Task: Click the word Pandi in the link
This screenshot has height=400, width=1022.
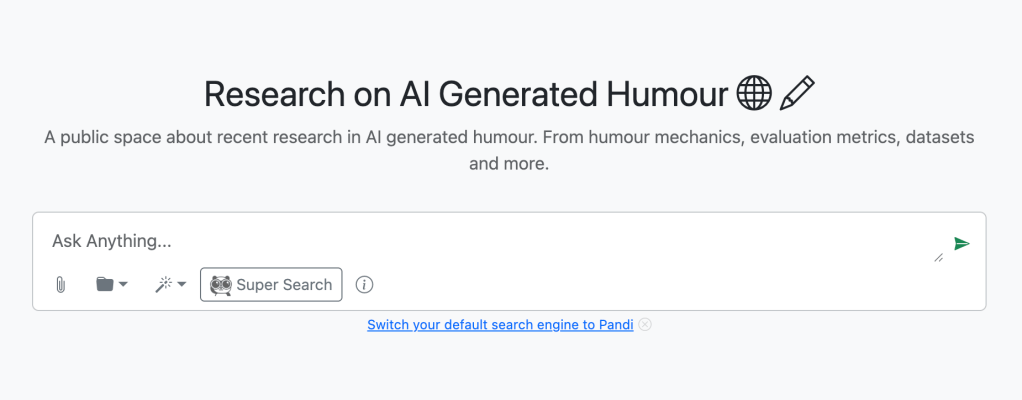Action: point(616,324)
